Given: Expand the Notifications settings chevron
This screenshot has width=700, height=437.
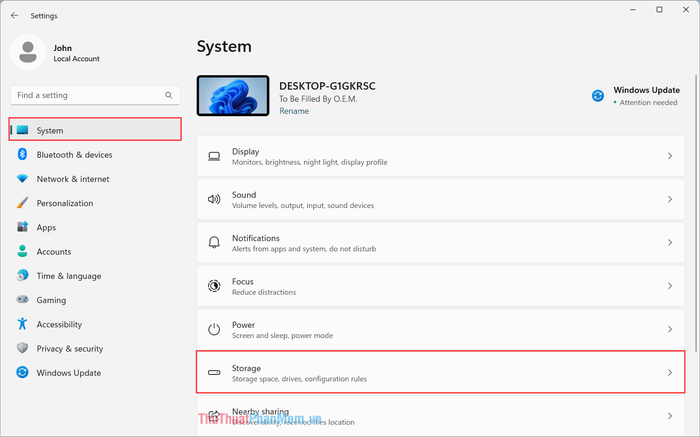Looking at the screenshot, I should [670, 242].
